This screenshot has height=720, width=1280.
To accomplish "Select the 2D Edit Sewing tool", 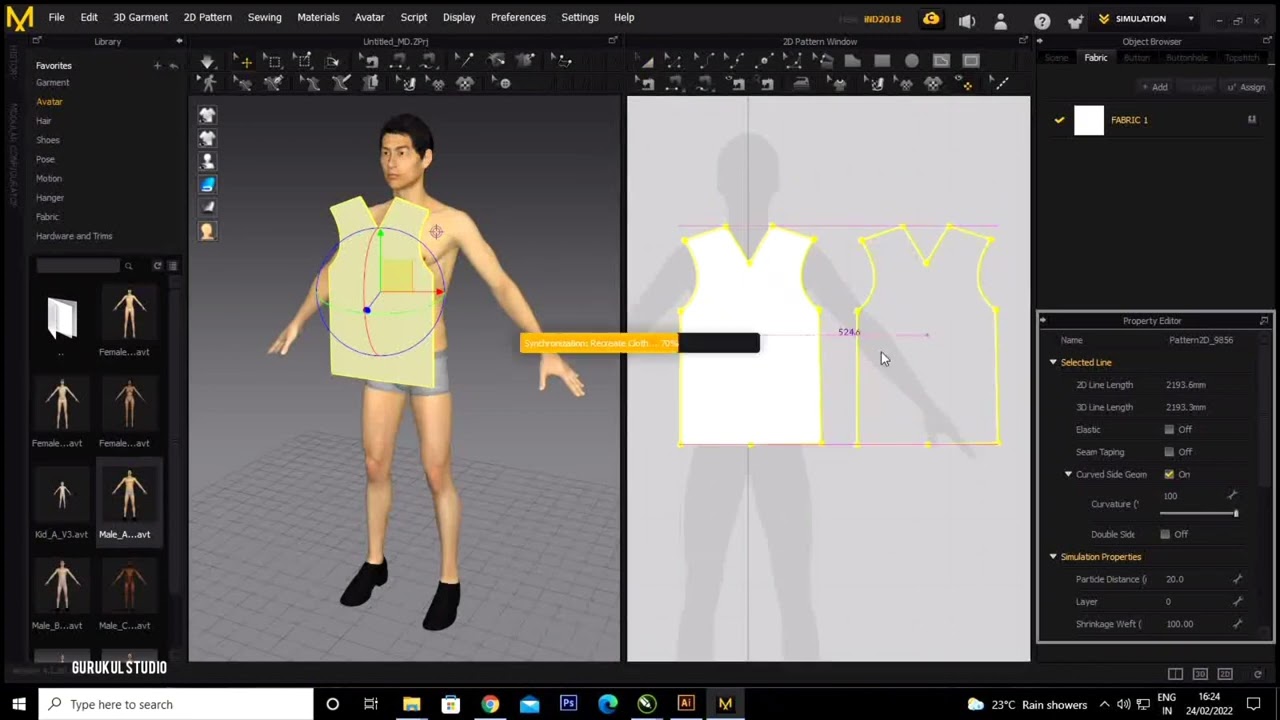I will pyautogui.click(x=646, y=84).
